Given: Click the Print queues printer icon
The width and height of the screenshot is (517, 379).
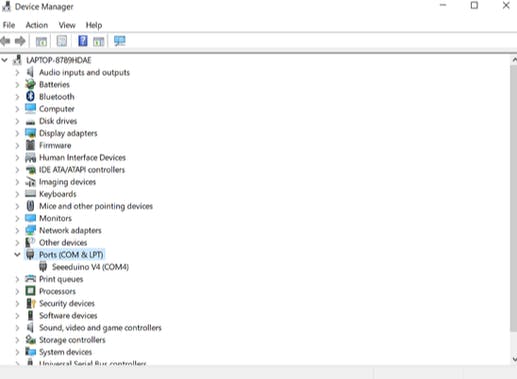Looking at the screenshot, I should point(30,279).
